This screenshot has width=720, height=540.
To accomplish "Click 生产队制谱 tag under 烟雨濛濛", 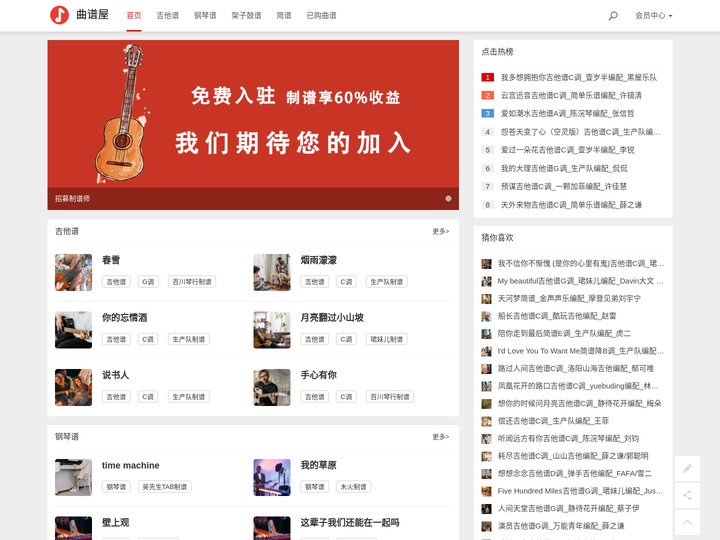I will (x=387, y=281).
